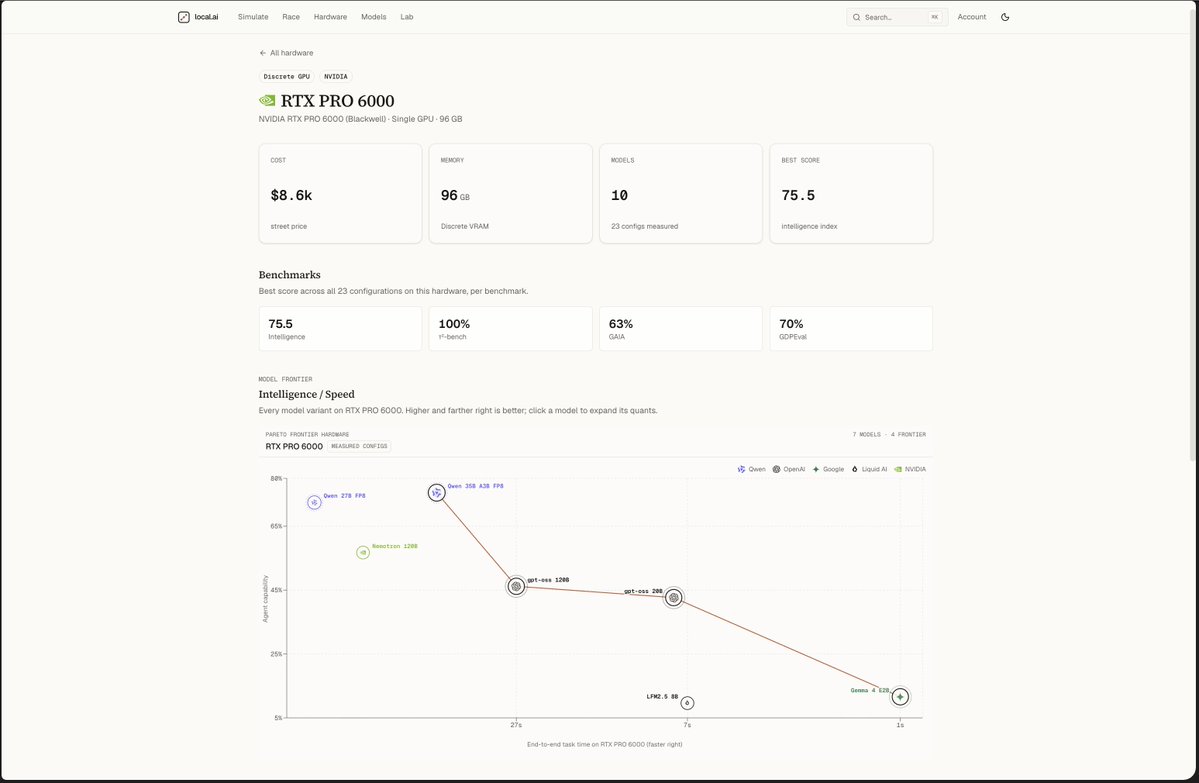Click the OpenAI legend icon

(x=776, y=469)
